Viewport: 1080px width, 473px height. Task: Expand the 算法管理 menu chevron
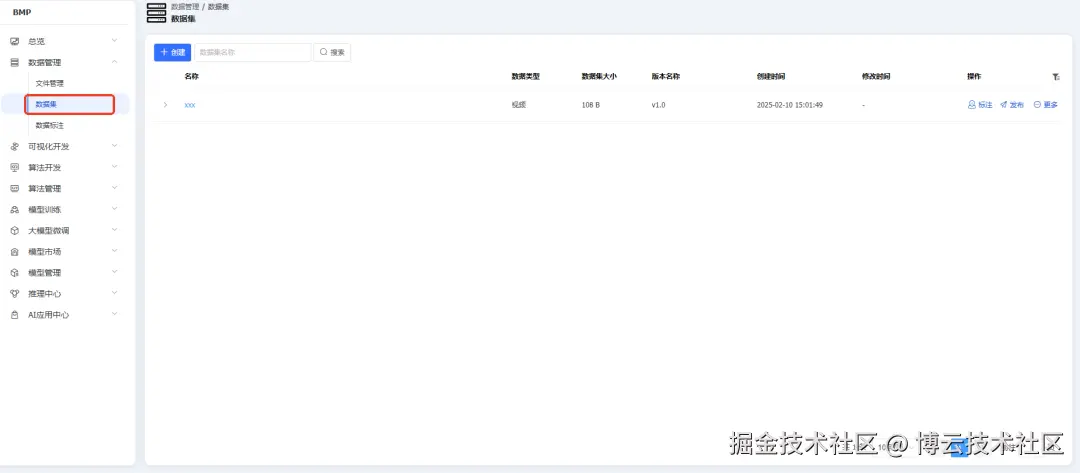coord(114,188)
